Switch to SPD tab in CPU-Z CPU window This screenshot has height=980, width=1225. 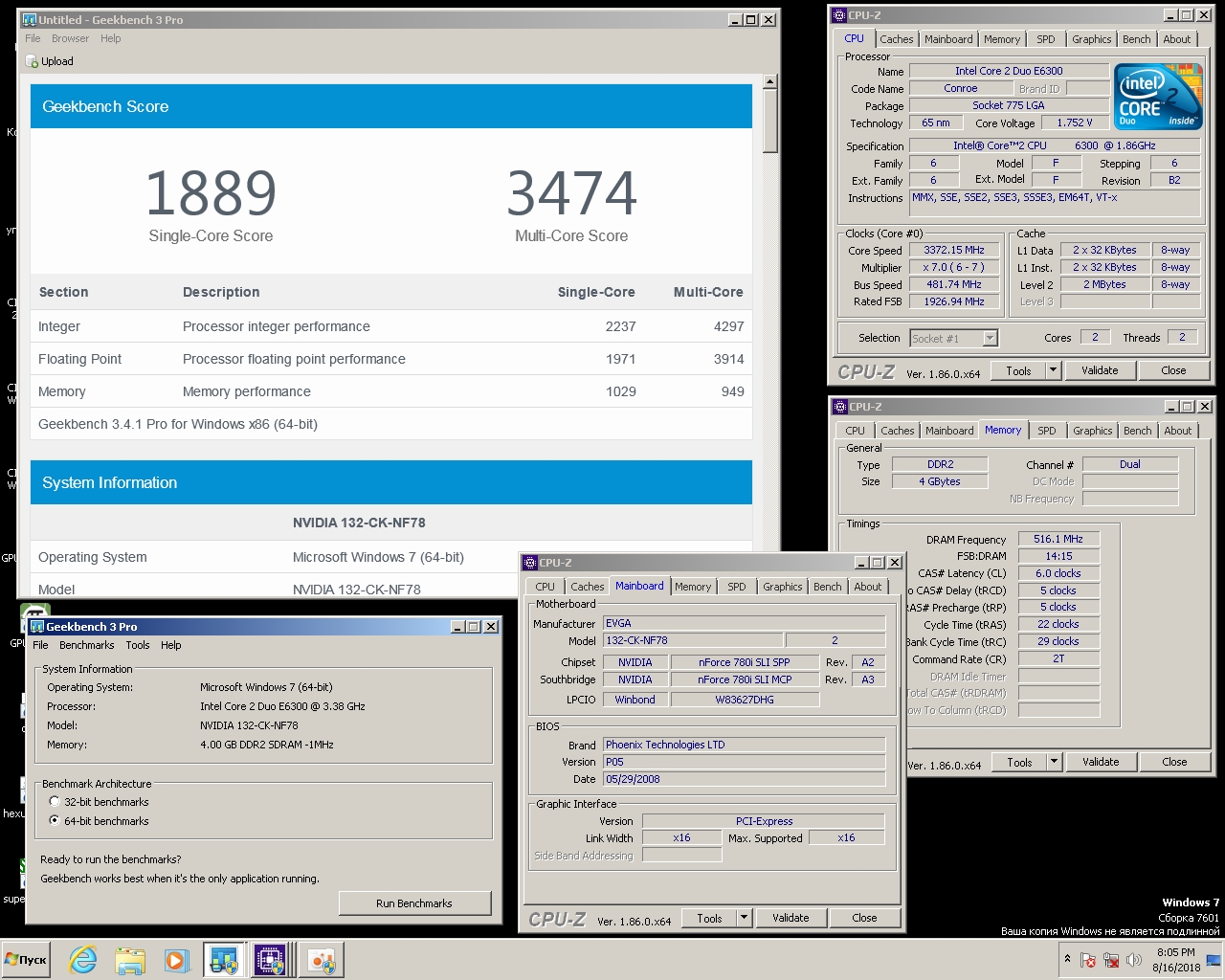(x=1046, y=39)
